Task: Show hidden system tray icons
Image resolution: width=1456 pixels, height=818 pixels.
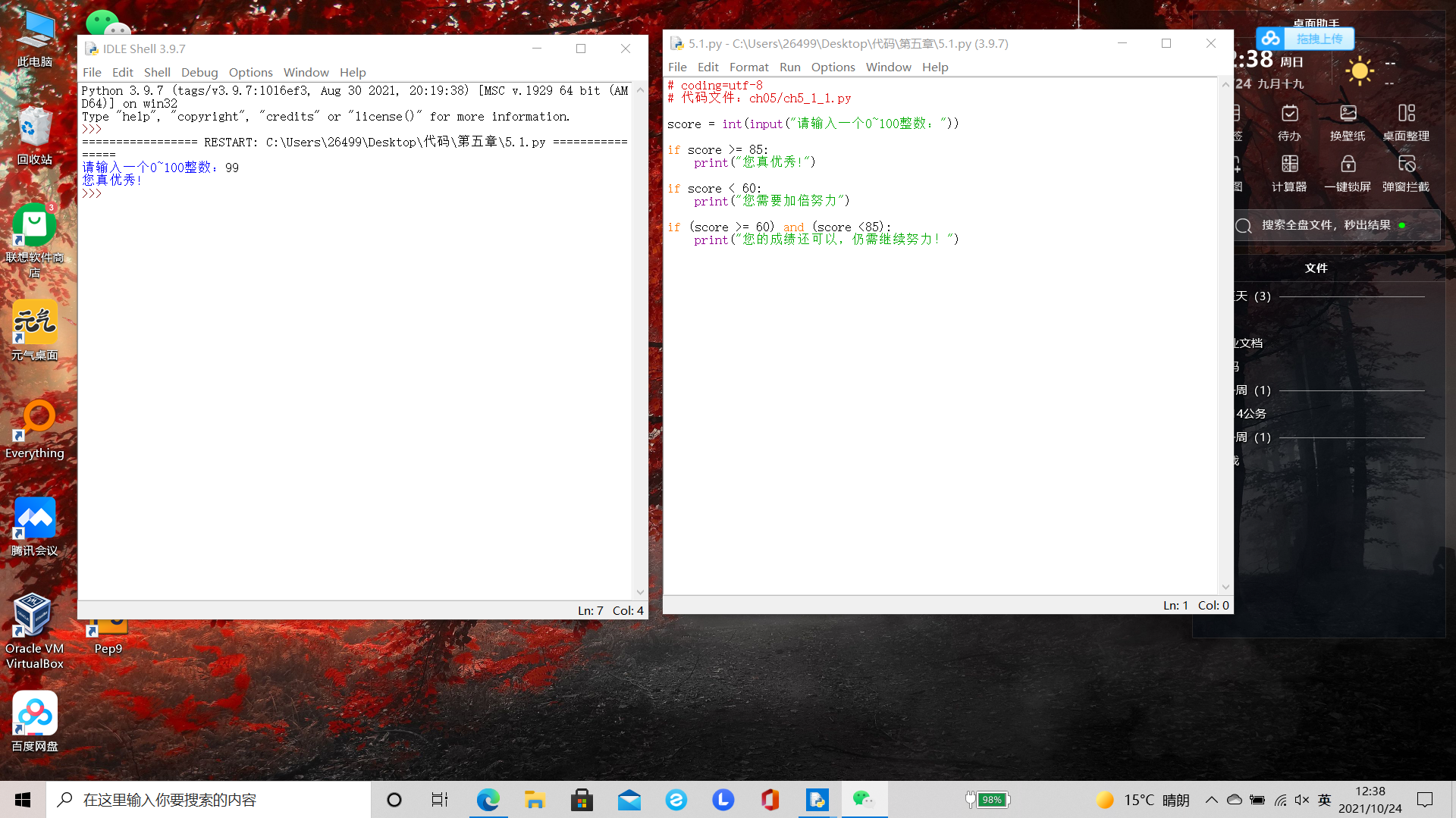Action: (x=1211, y=800)
